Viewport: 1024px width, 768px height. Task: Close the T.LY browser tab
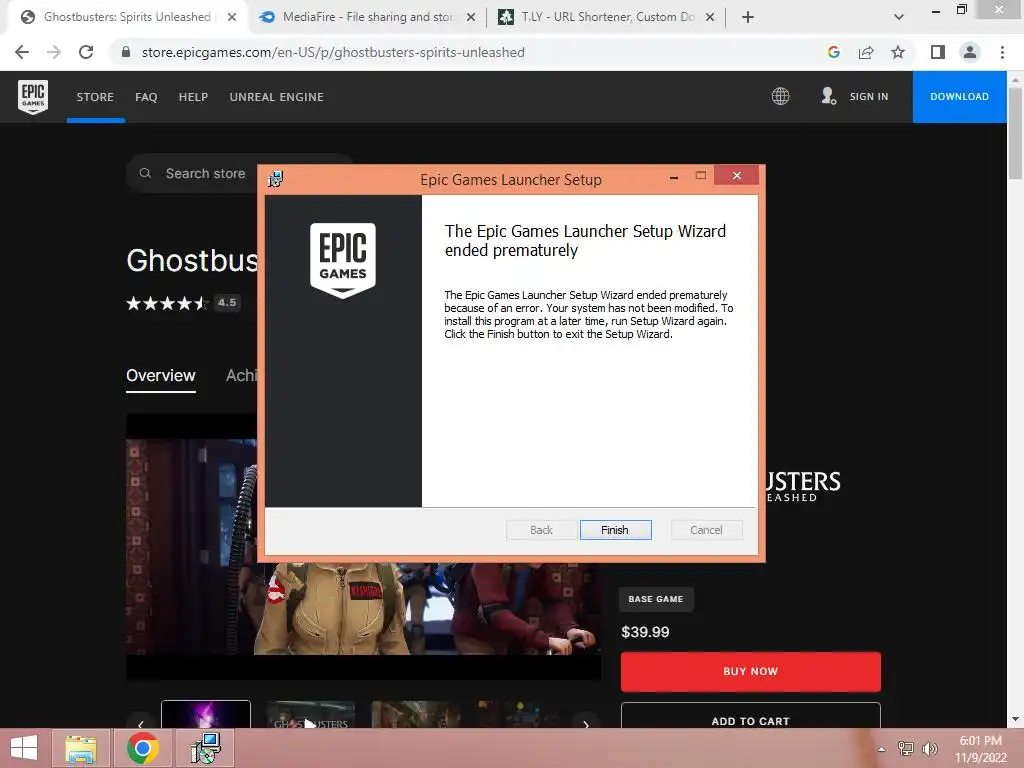tap(710, 17)
